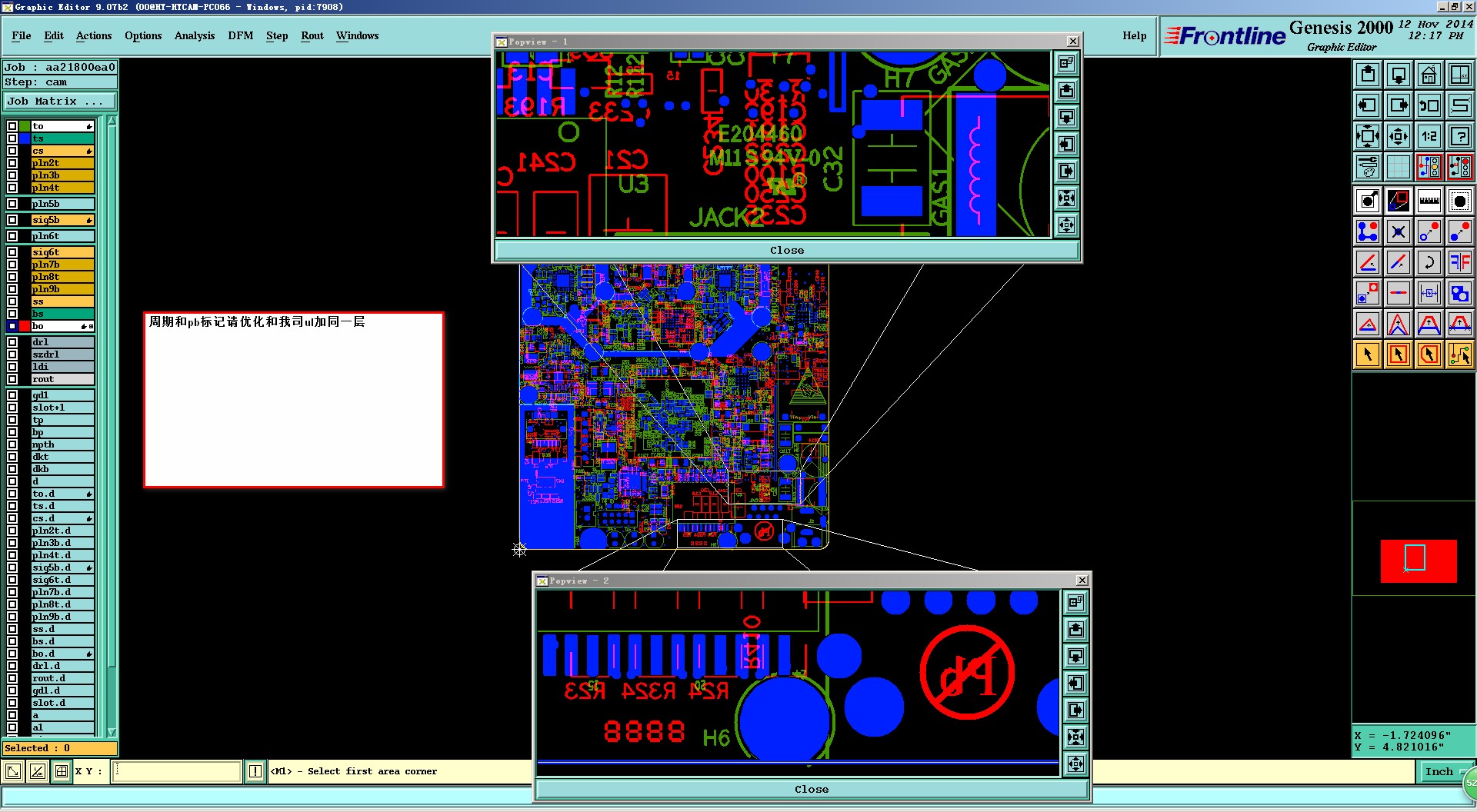Click the zoom in (expand arrows) icon
Viewport: 1477px width, 812px height.
point(1368,136)
